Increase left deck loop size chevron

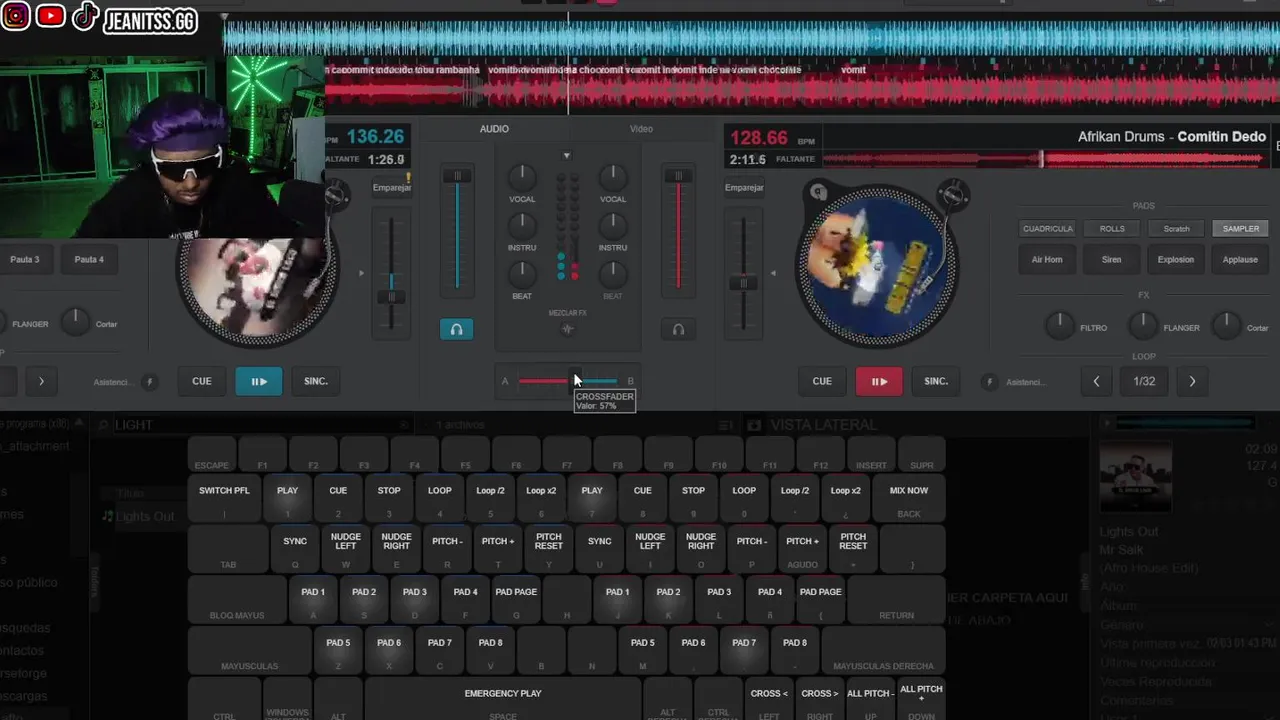[41, 381]
